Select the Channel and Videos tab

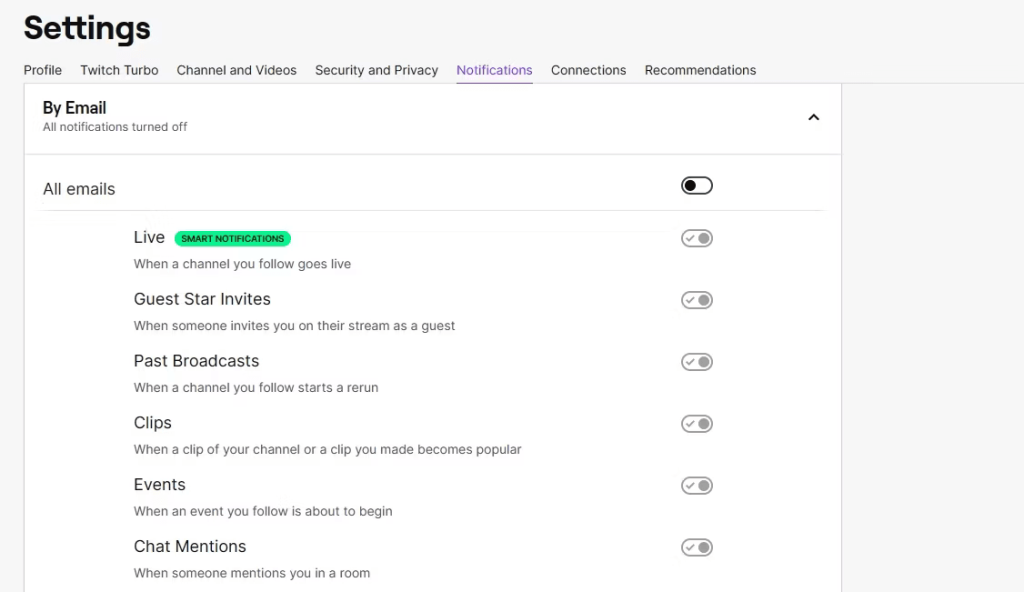[236, 70]
